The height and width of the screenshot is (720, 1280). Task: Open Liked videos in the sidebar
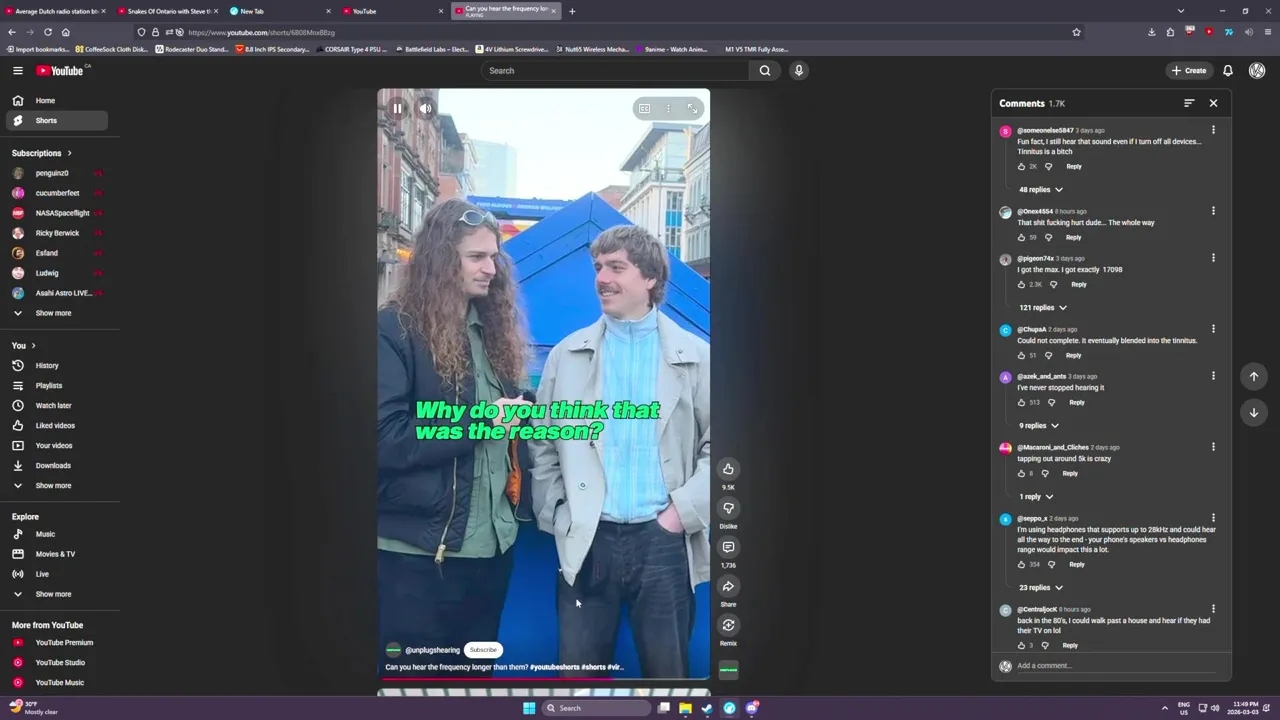[57, 426]
